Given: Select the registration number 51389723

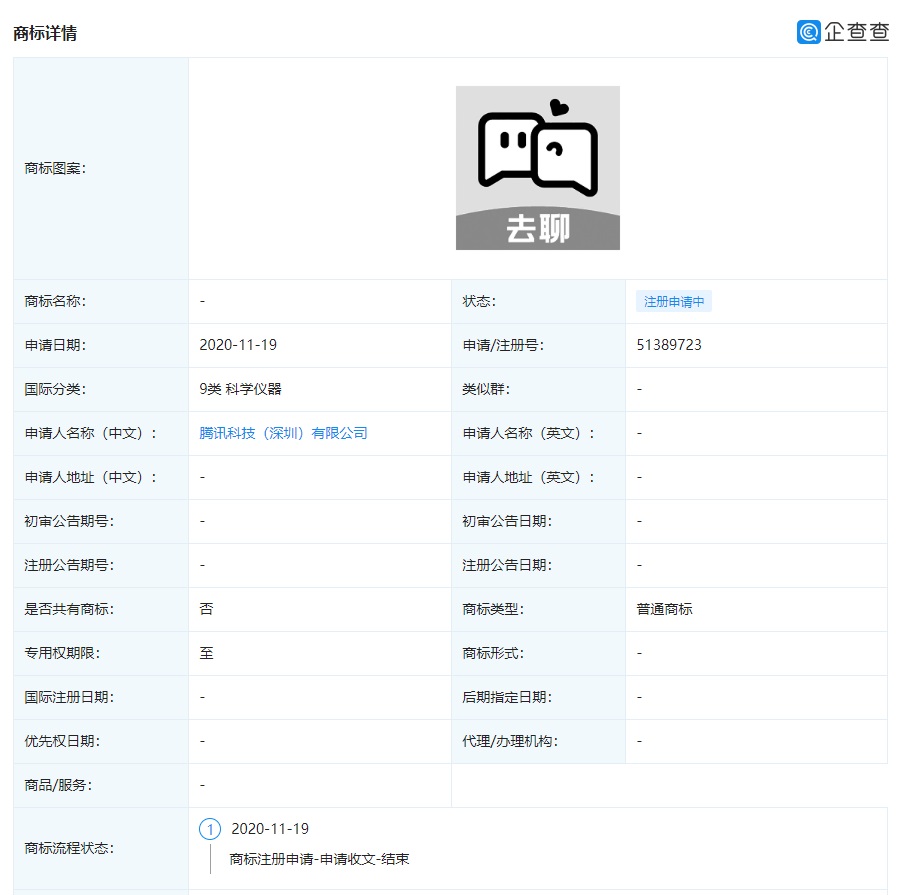Looking at the screenshot, I should 668,345.
